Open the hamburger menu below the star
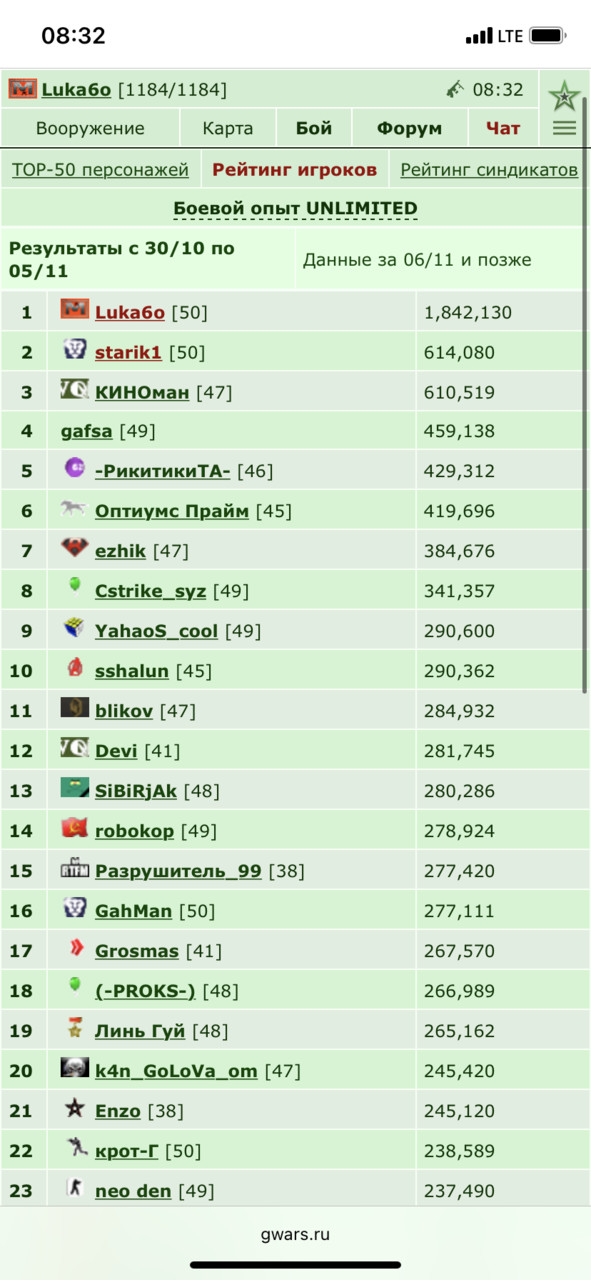The height and width of the screenshot is (1280, 591). (x=564, y=128)
